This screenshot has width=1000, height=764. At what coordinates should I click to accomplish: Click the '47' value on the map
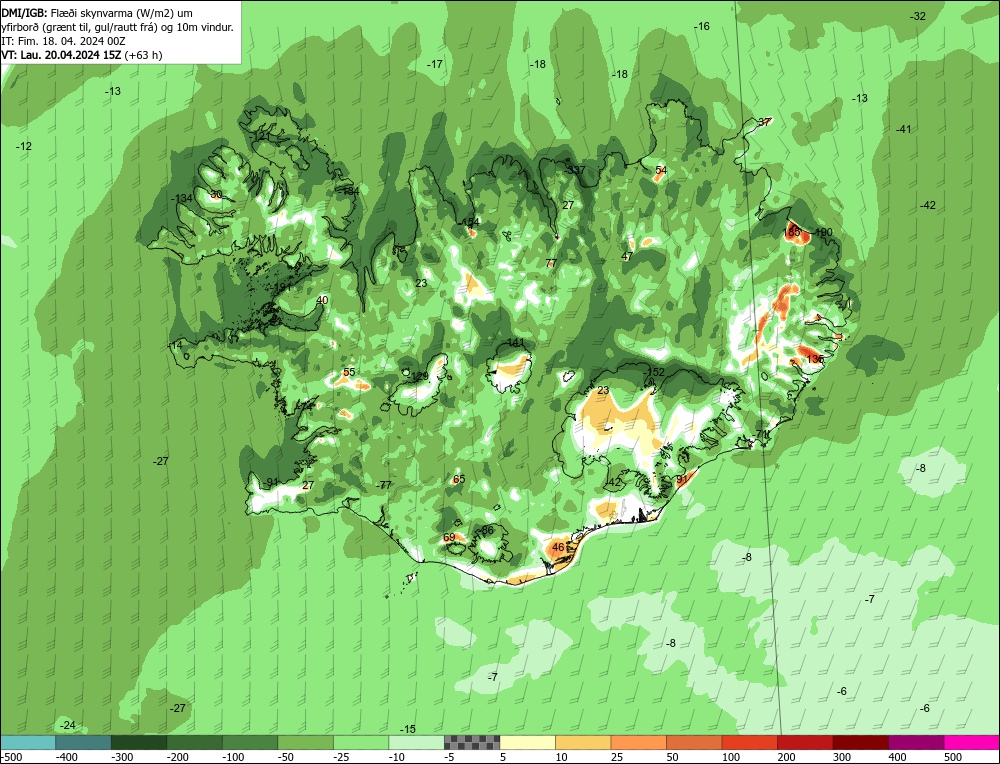(627, 256)
